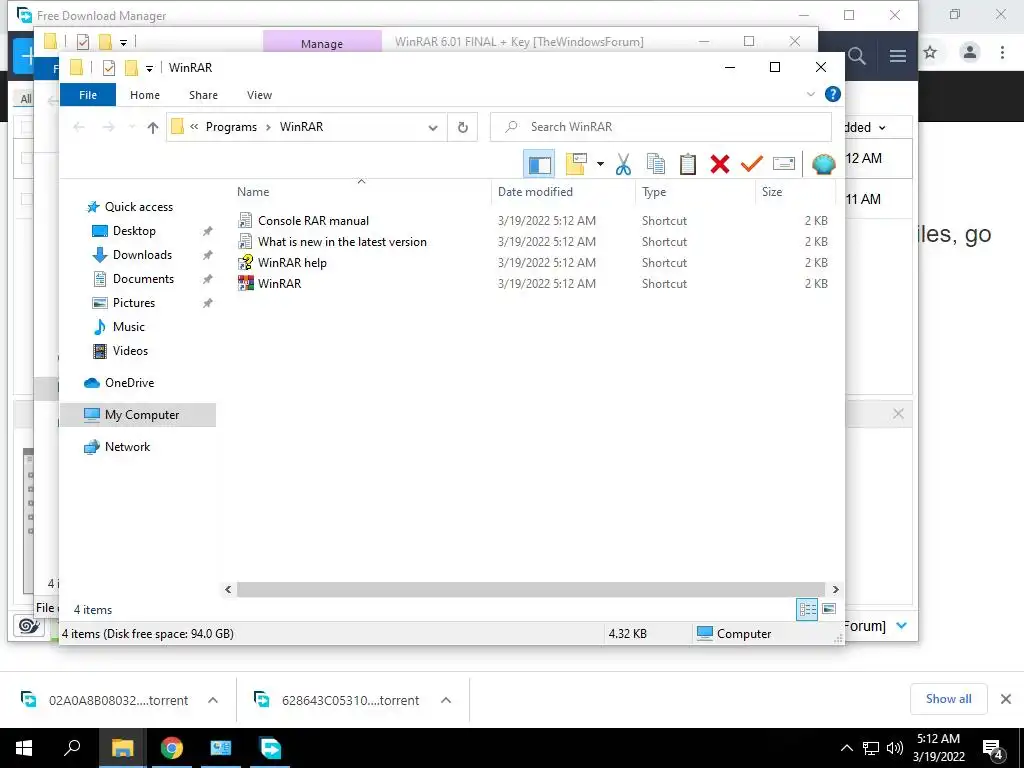The height and width of the screenshot is (768, 1024).
Task: Click the Windows Start button
Action: pos(24,748)
